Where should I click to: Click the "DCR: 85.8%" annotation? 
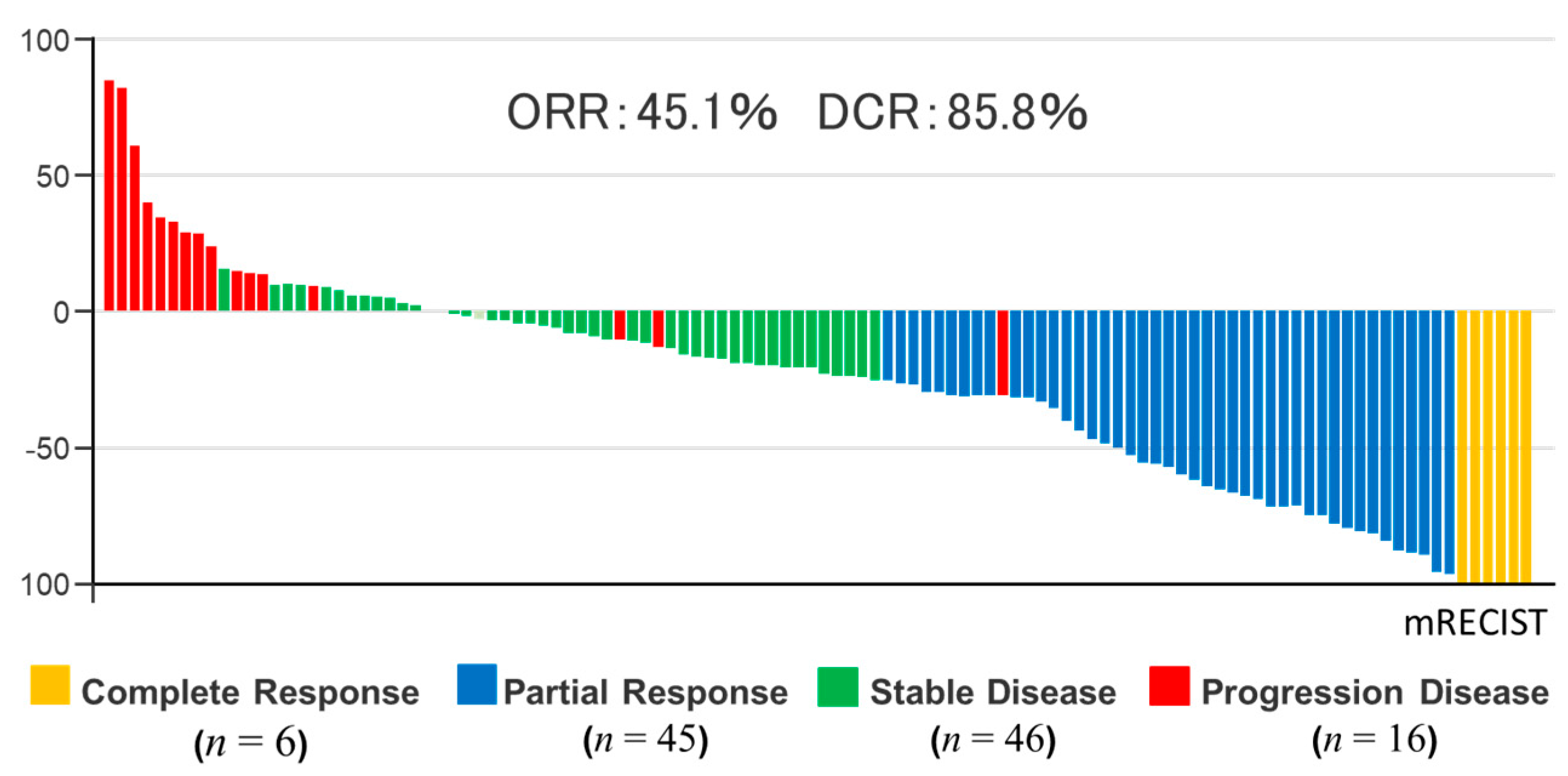coord(951,113)
